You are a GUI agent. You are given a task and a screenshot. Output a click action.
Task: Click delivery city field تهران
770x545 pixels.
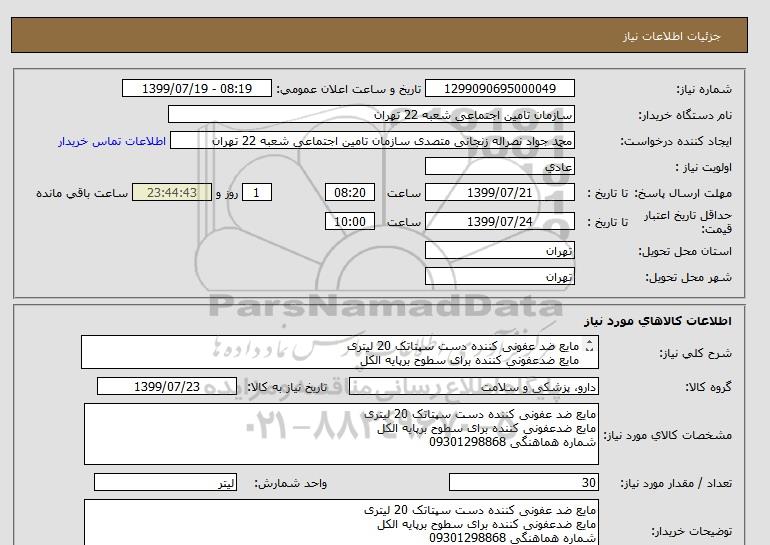(499, 276)
